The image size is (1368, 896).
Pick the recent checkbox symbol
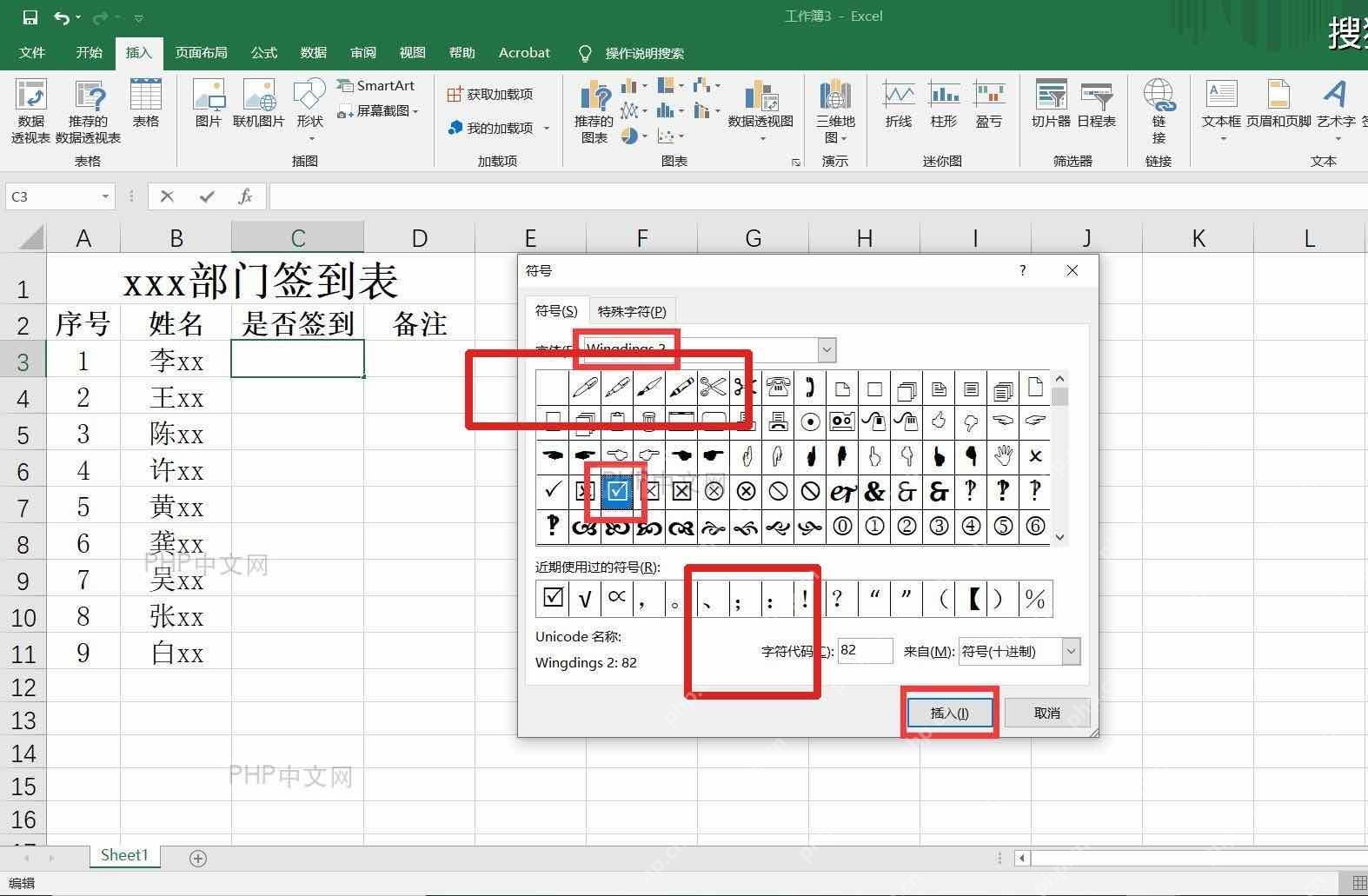[x=552, y=599]
